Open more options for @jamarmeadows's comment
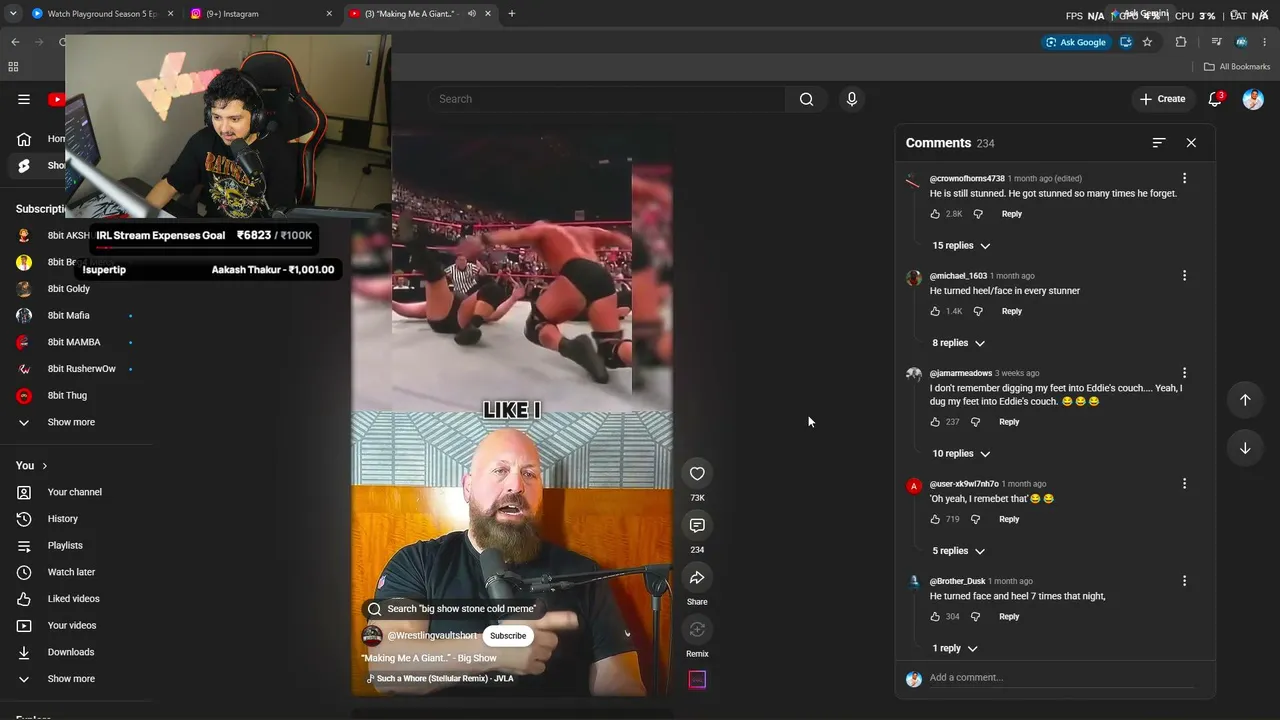 point(1185,373)
